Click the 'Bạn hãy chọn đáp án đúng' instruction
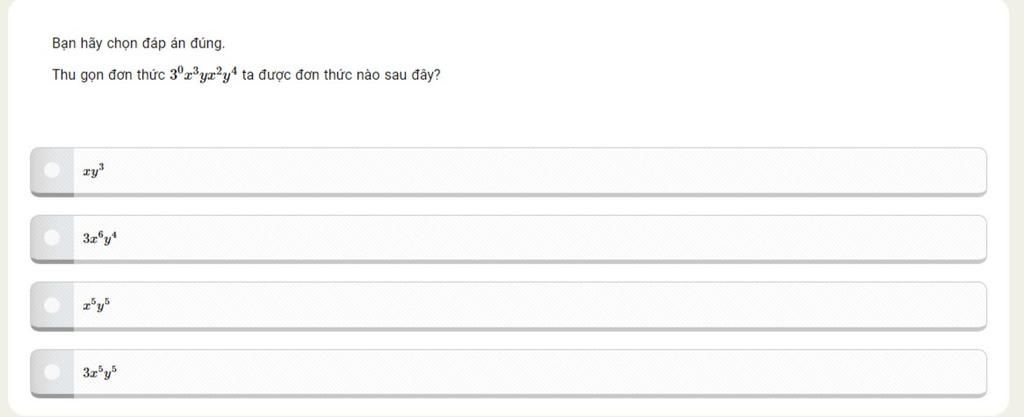This screenshot has height=417, width=1024. (x=138, y=43)
